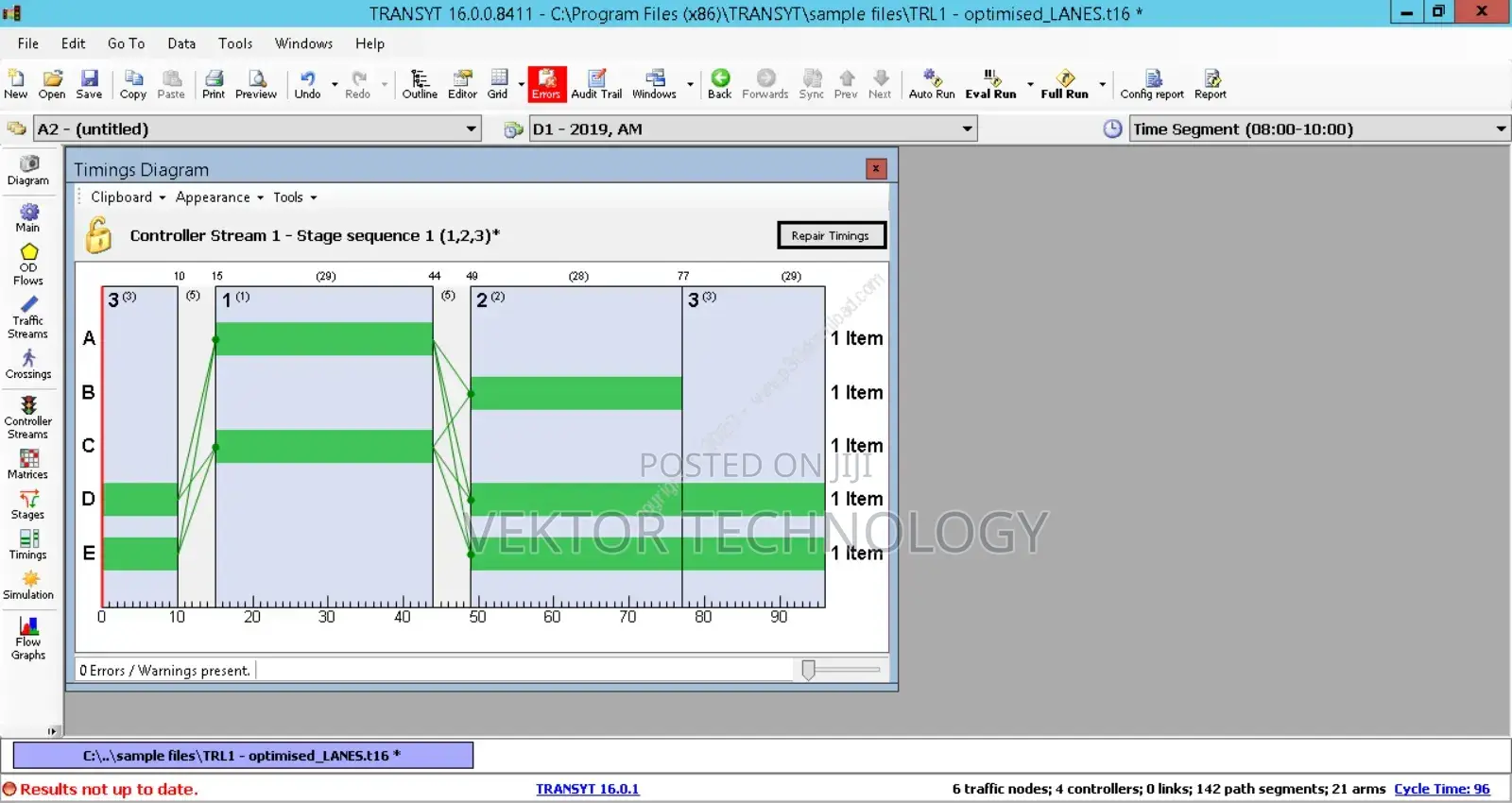The image size is (1512, 803).
Task: Click the zoom slider handle
Action: [x=808, y=670]
